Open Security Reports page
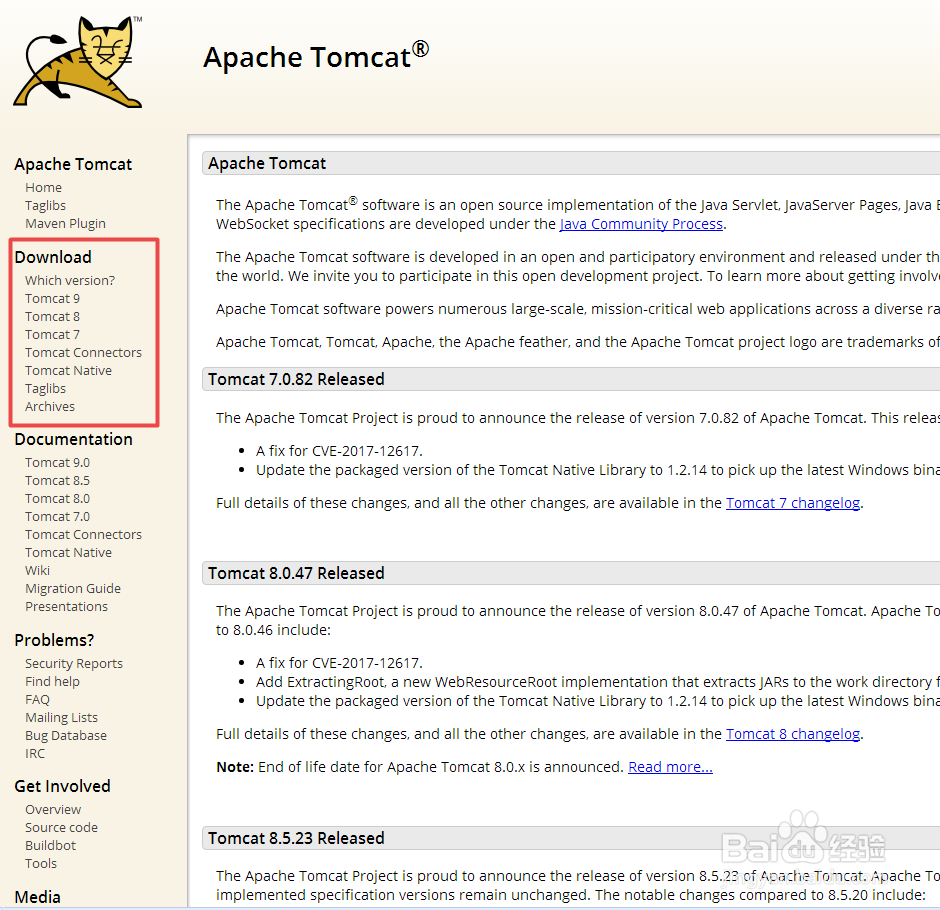This screenshot has width=940, height=910. [74, 664]
